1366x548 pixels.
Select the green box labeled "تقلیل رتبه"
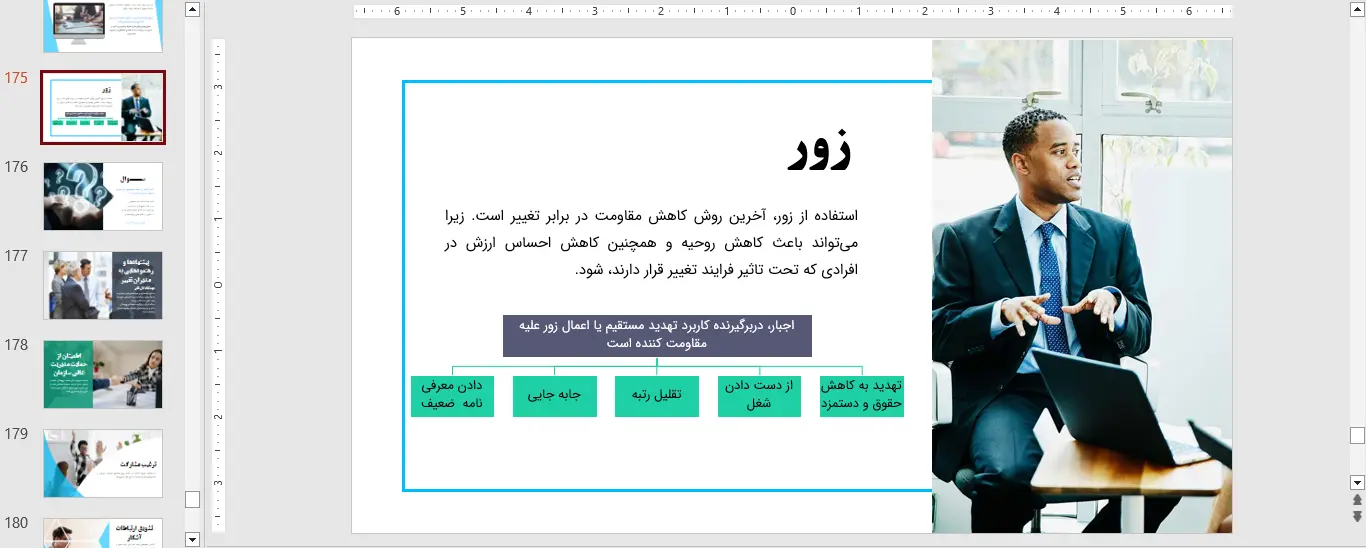[656, 396]
